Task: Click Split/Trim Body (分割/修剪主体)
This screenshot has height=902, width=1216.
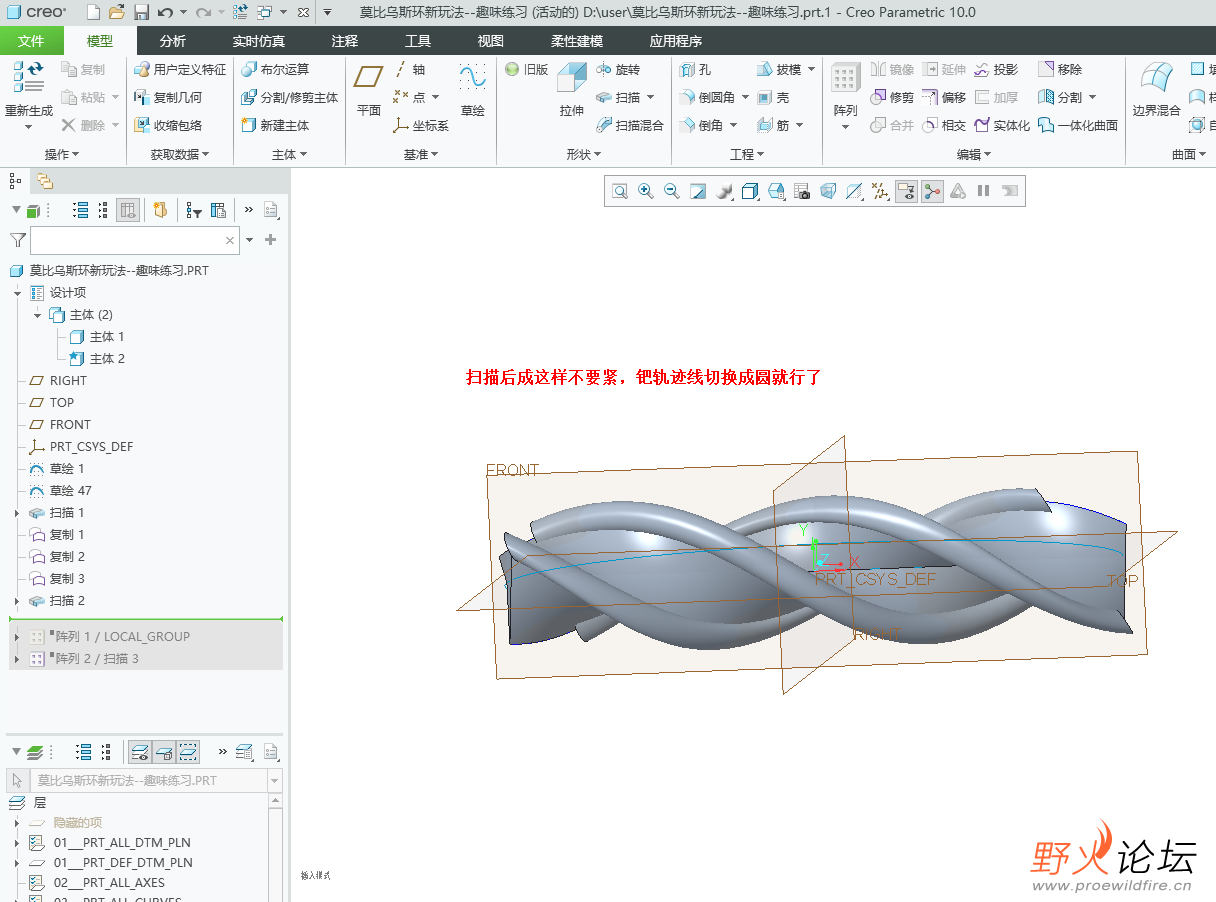Action: tap(290, 97)
